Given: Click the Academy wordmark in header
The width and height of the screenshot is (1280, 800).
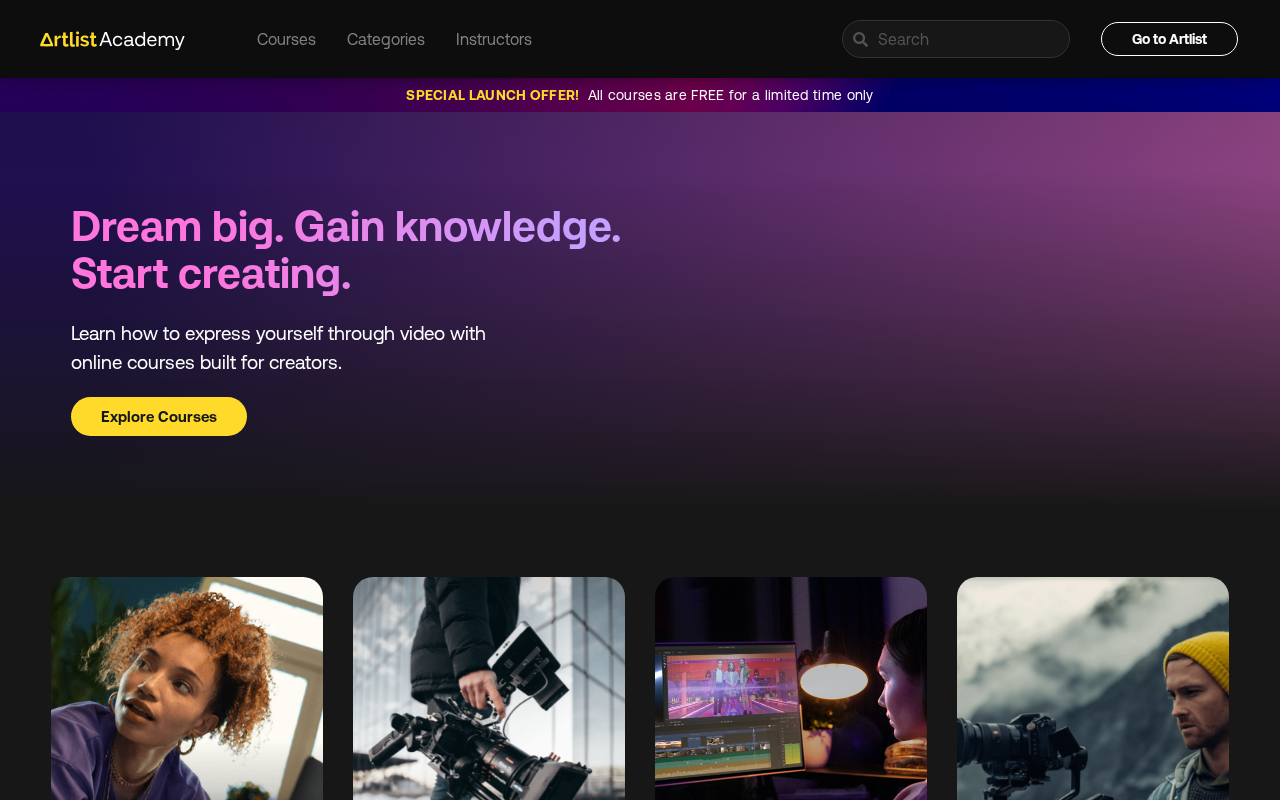Looking at the screenshot, I should pyautogui.click(x=142, y=40).
